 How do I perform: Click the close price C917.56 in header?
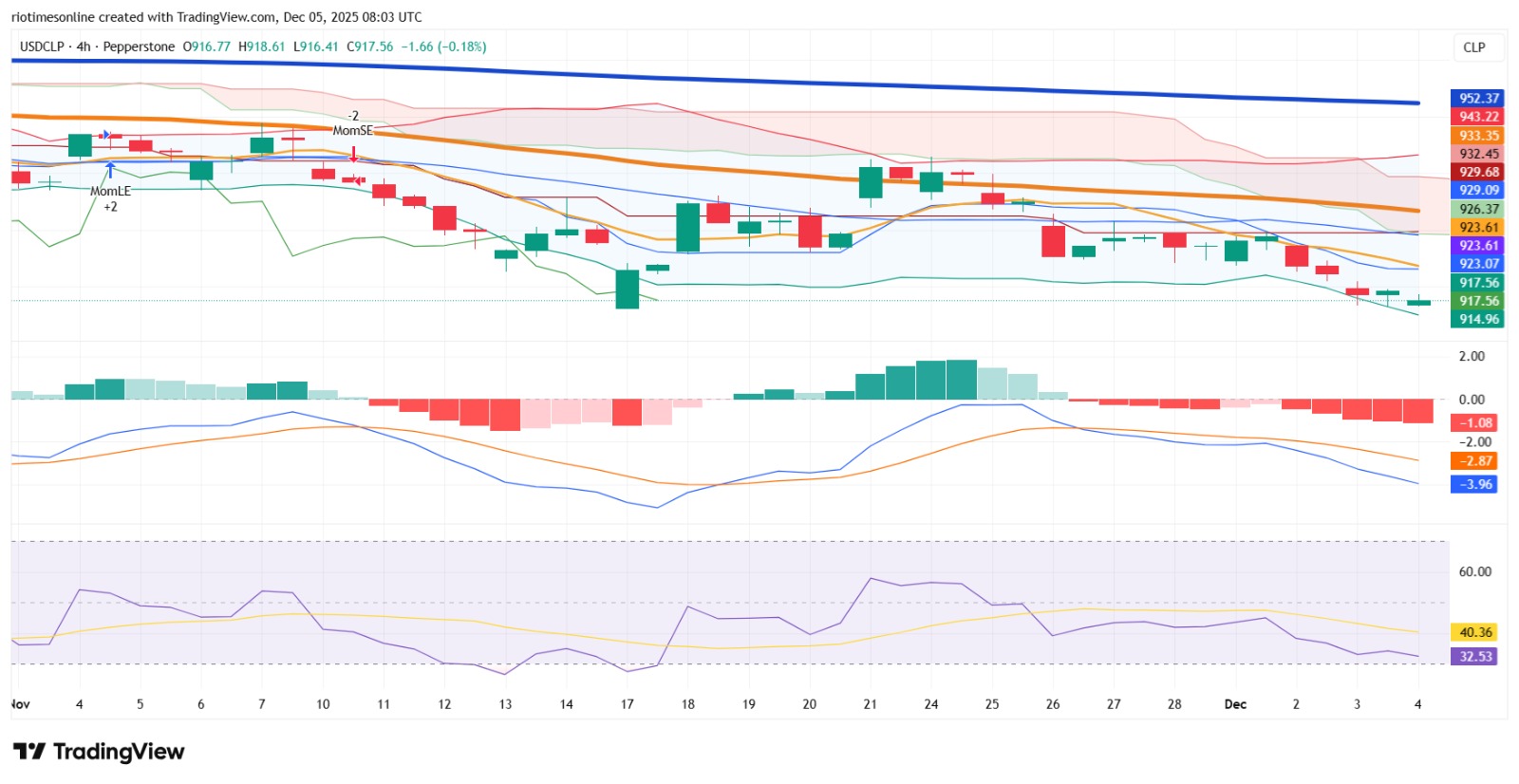tap(369, 47)
